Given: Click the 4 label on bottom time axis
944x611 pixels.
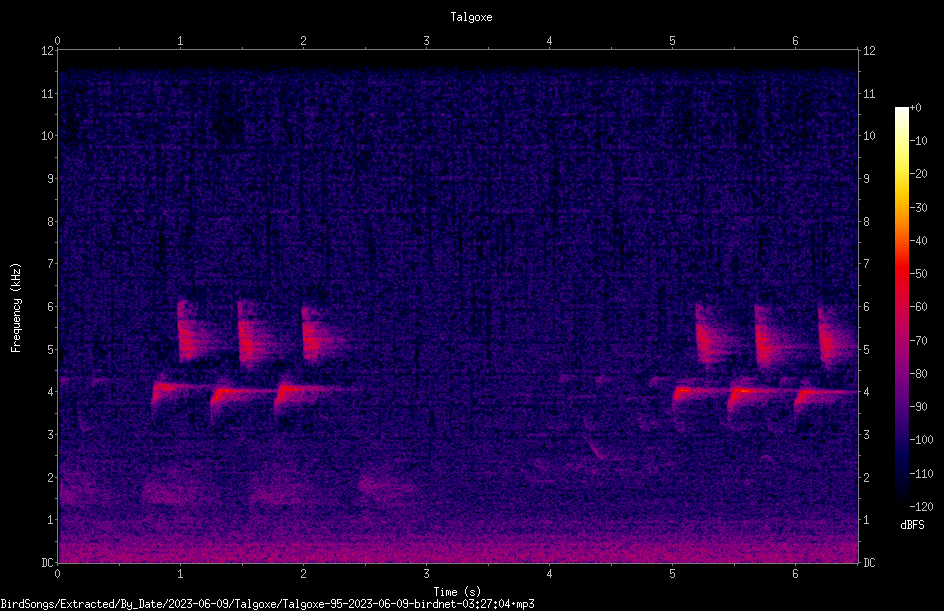Looking at the screenshot, I should coord(549,574).
